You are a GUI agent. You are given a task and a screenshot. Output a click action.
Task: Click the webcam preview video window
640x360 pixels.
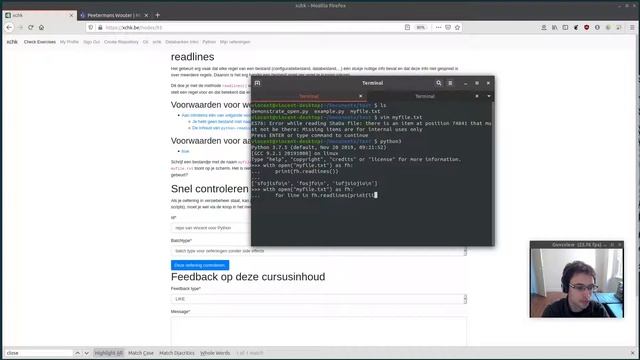(x=577, y=283)
